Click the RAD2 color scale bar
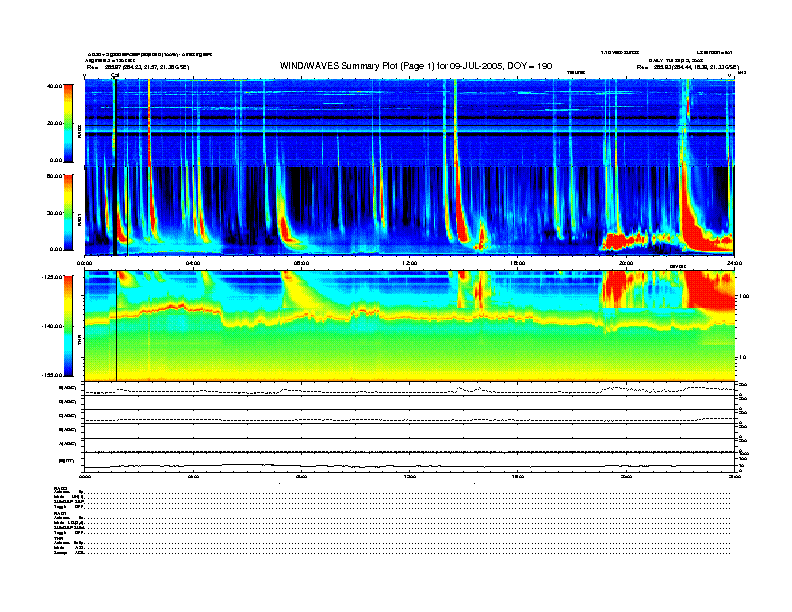 68,123
